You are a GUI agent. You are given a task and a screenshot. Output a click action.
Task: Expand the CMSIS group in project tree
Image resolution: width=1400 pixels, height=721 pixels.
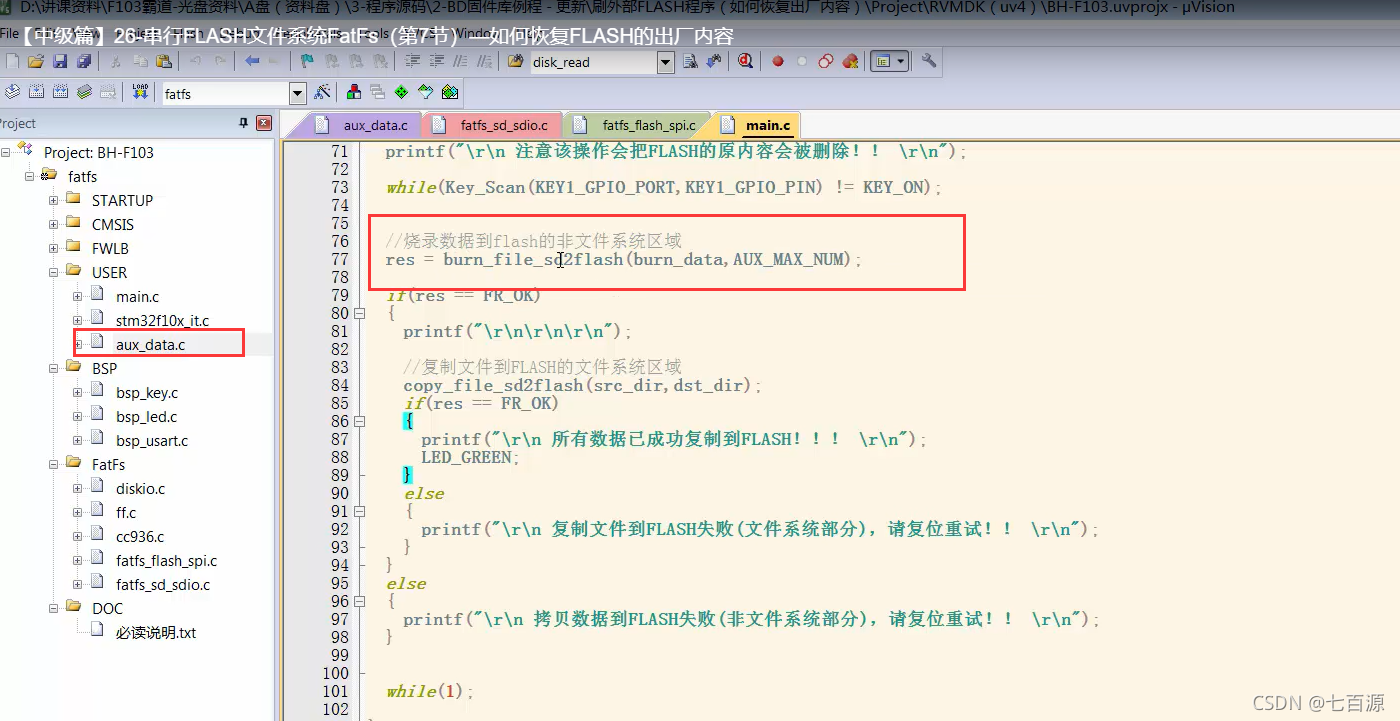[x=54, y=224]
